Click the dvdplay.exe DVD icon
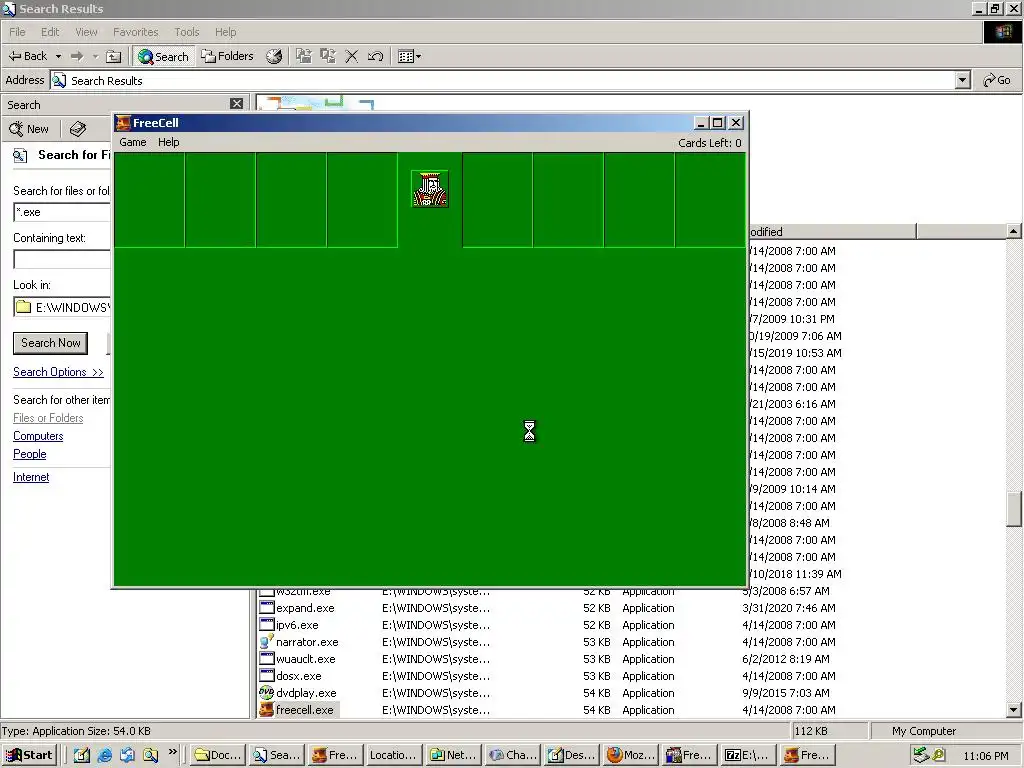Viewport: 1024px width, 768px height. (266, 693)
